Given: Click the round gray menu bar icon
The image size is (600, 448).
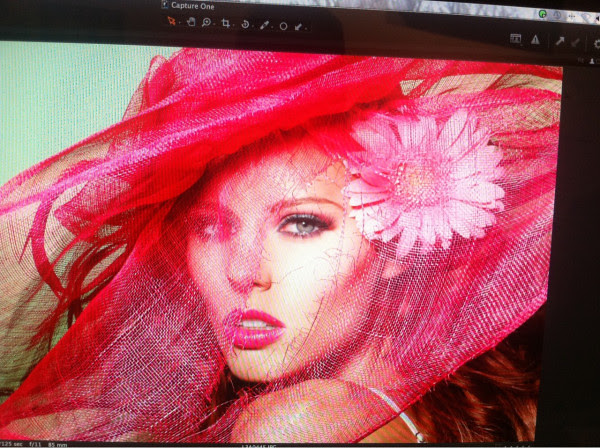Looking at the screenshot, I should pos(557,15).
